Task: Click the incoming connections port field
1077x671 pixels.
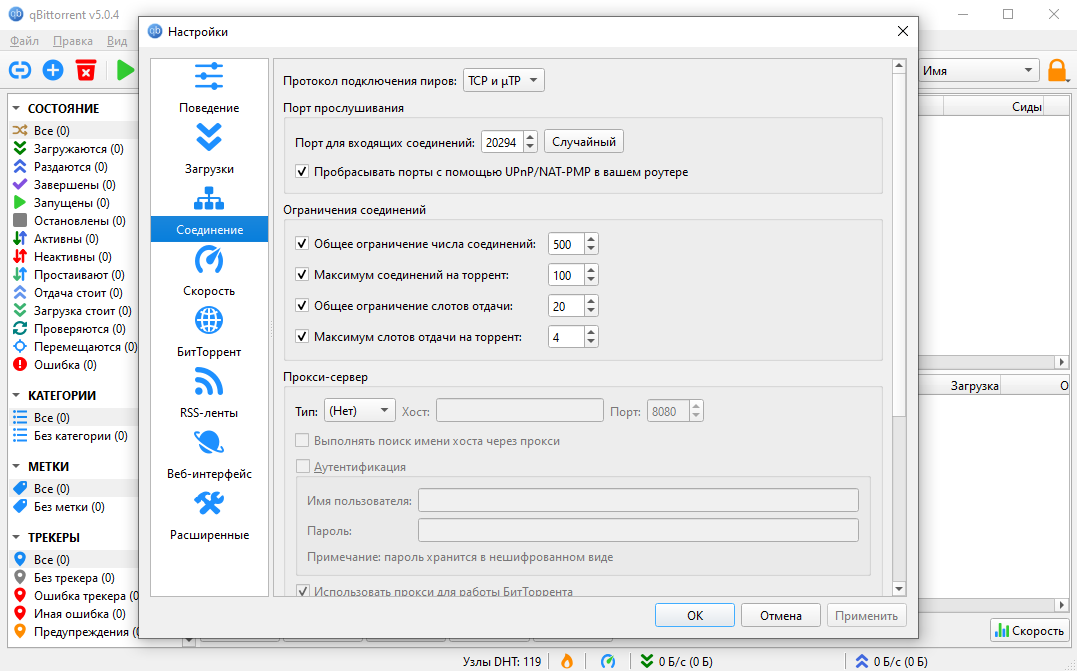Action: pos(501,142)
